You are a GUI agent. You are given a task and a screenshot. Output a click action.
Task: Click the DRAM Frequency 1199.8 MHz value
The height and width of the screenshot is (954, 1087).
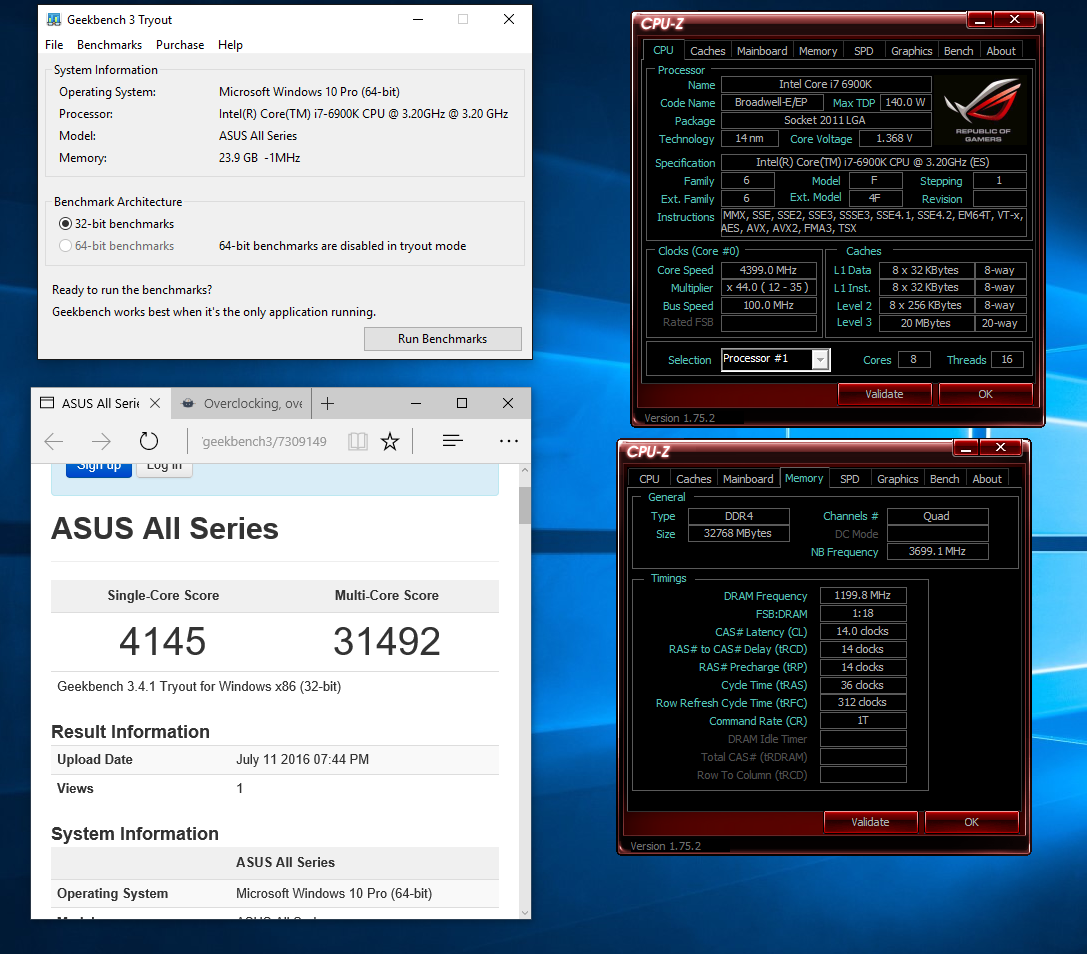click(863, 596)
